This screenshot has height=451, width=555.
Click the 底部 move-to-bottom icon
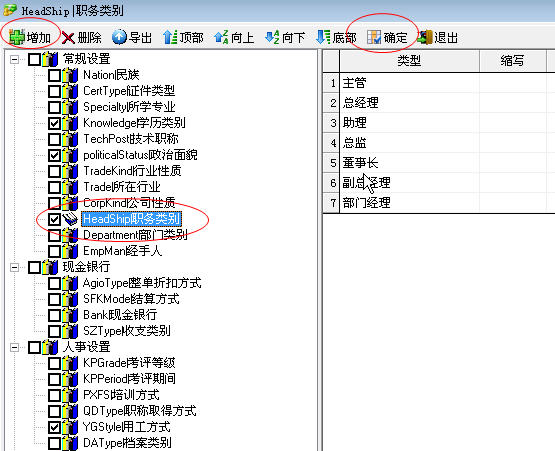tap(323, 37)
